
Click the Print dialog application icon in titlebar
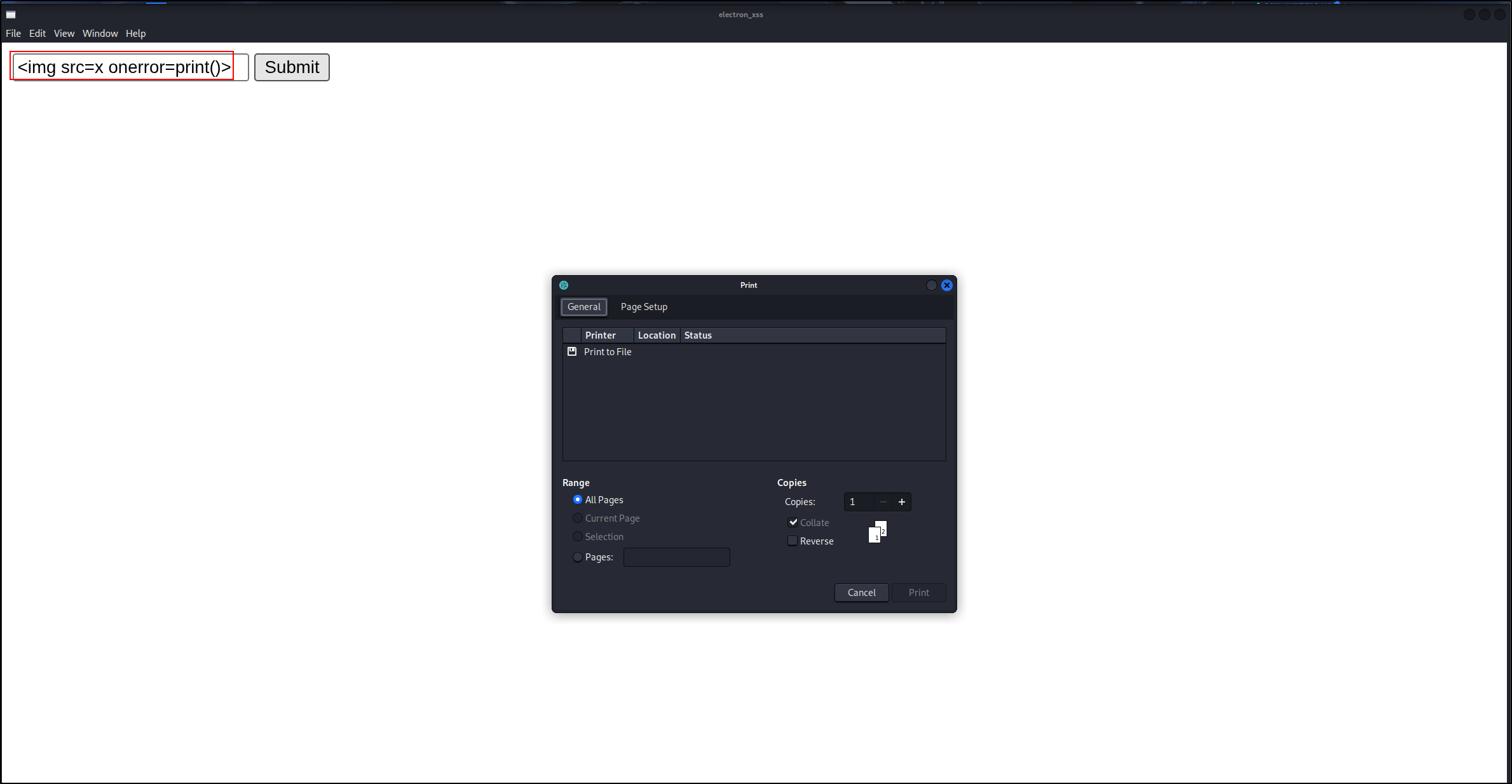(x=563, y=285)
